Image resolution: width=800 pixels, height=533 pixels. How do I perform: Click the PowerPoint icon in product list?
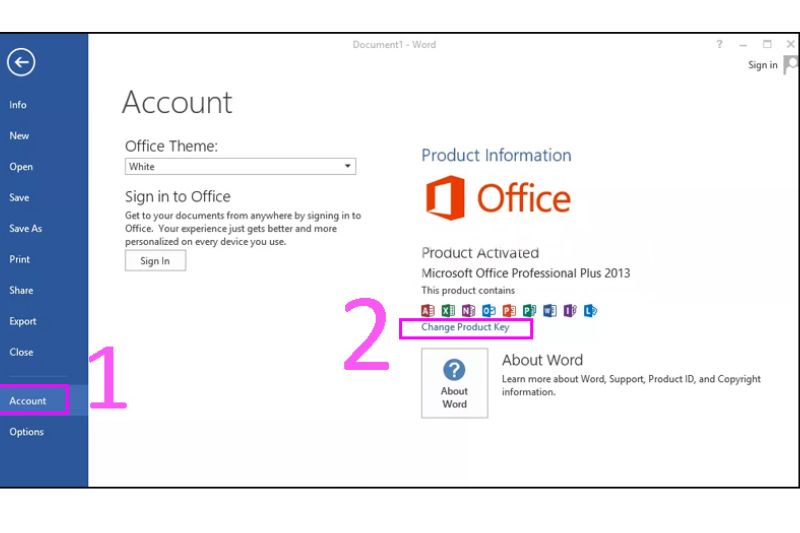click(509, 310)
